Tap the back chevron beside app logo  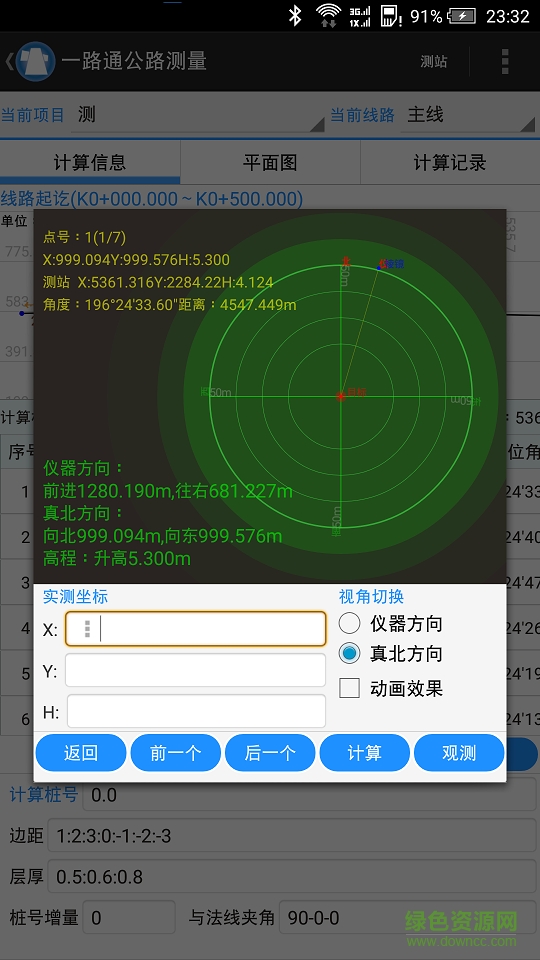tap(9, 61)
